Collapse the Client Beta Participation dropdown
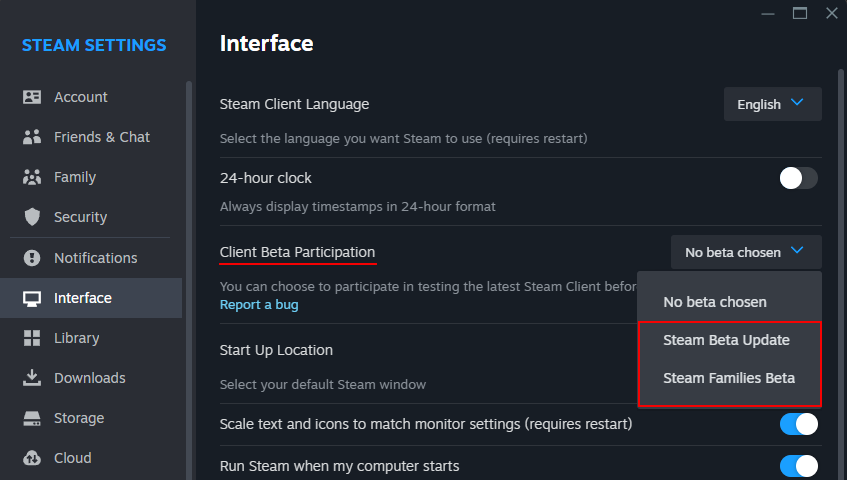847x480 pixels. tap(745, 252)
